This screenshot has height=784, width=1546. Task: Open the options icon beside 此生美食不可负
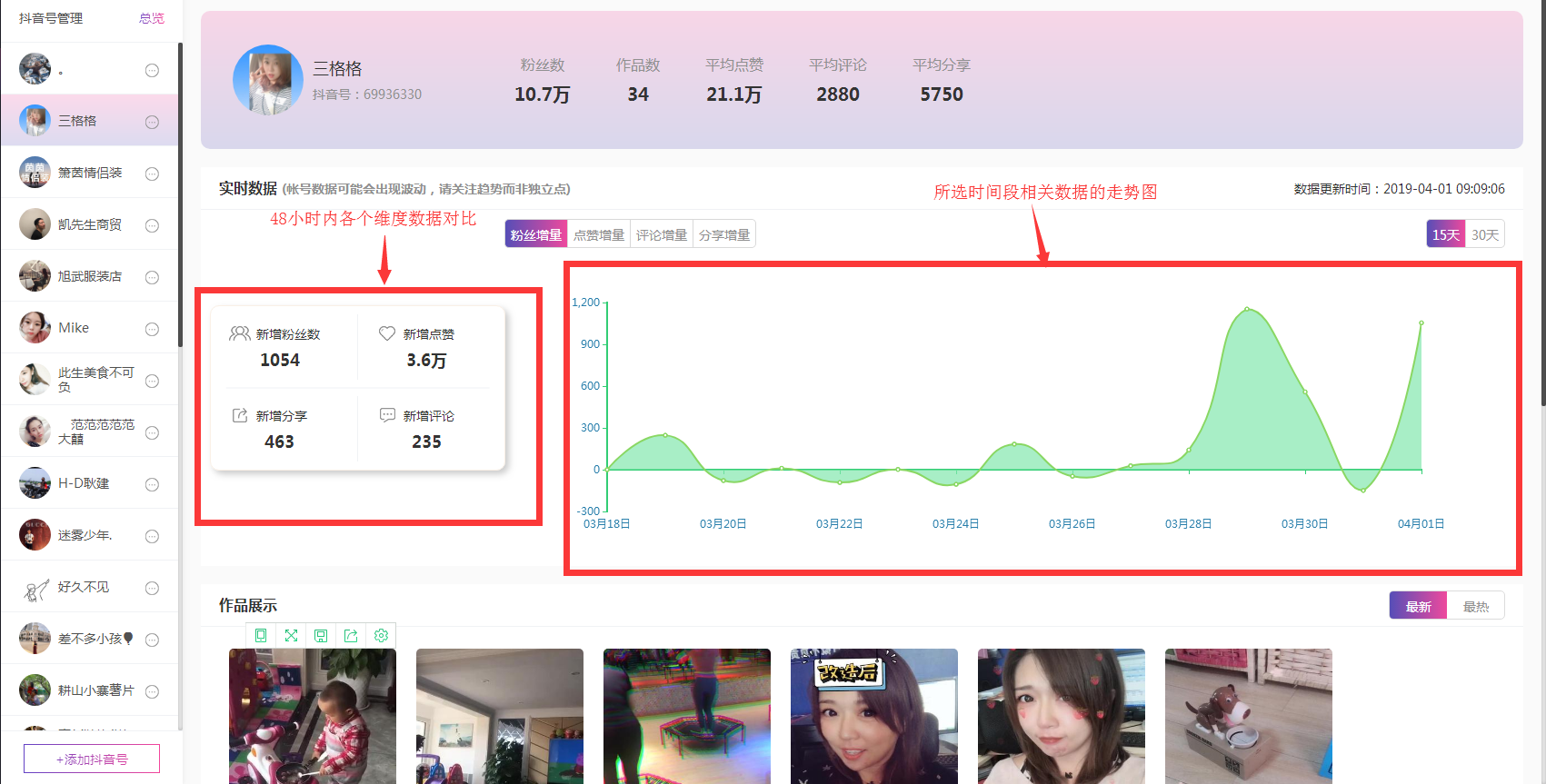[x=152, y=381]
